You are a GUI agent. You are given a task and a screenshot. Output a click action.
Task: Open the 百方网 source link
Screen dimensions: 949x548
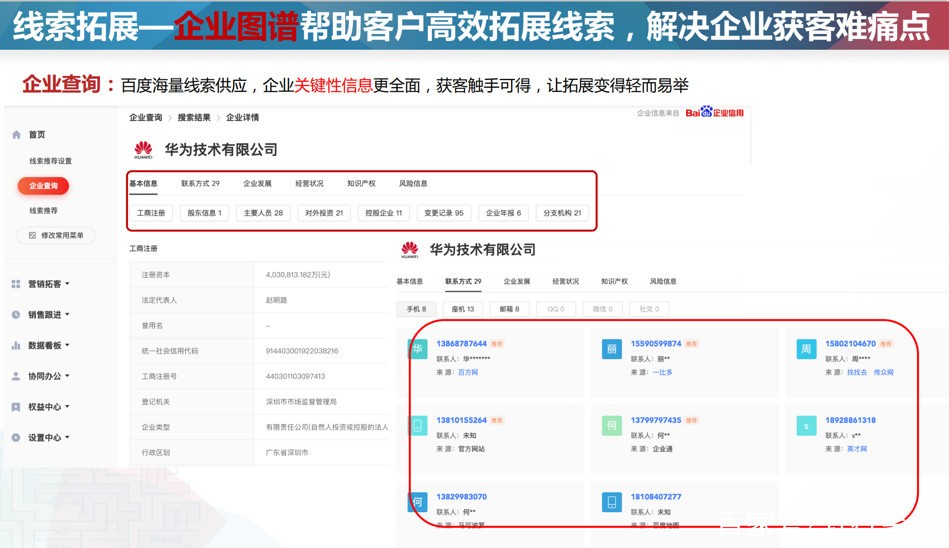(468, 372)
